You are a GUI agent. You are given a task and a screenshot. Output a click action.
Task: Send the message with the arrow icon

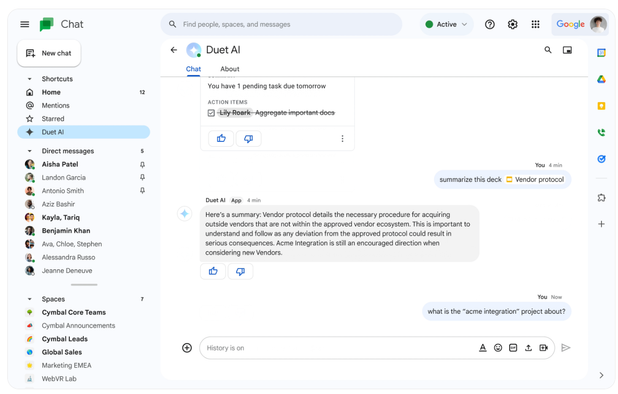tap(566, 348)
